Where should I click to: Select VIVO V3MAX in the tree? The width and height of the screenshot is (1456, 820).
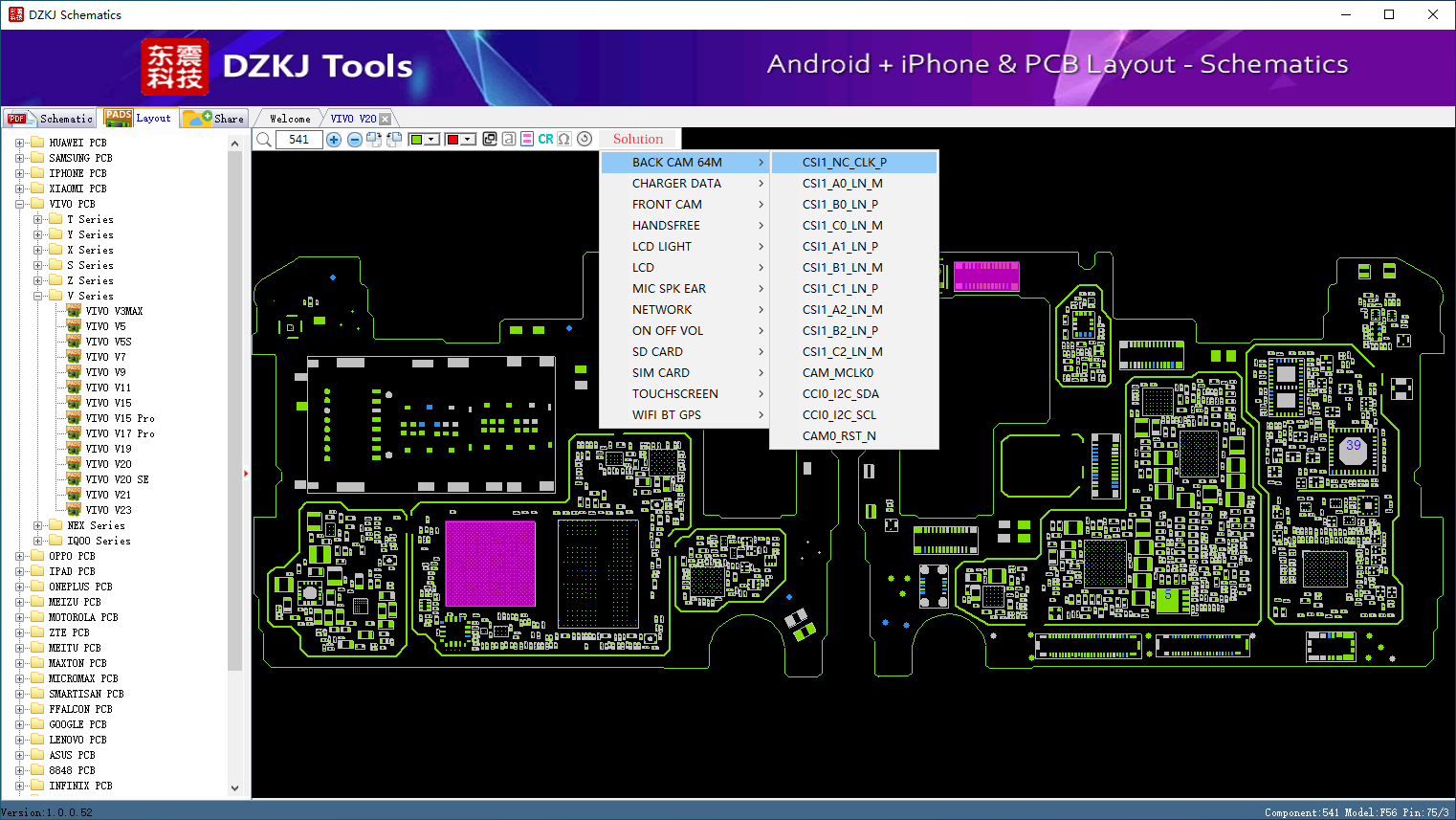pyautogui.click(x=114, y=311)
